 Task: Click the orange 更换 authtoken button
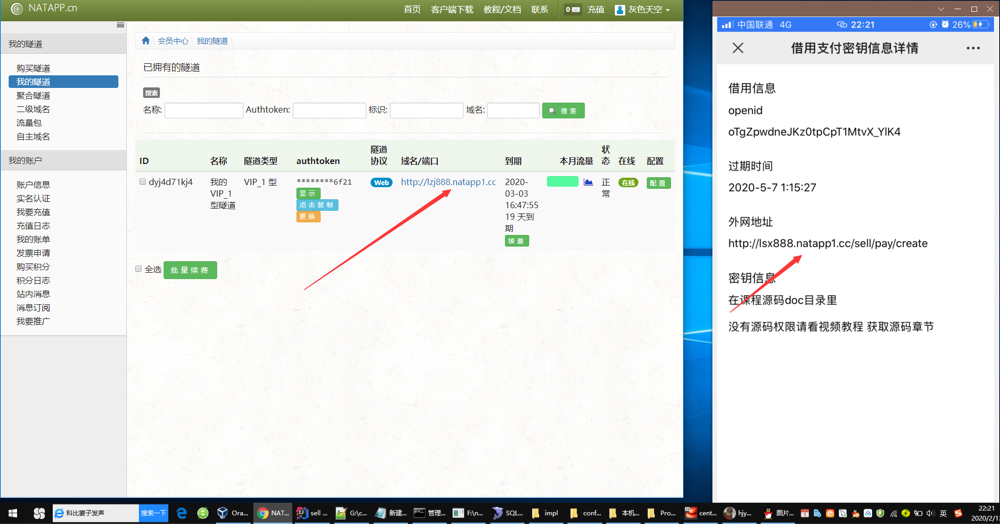(308, 216)
